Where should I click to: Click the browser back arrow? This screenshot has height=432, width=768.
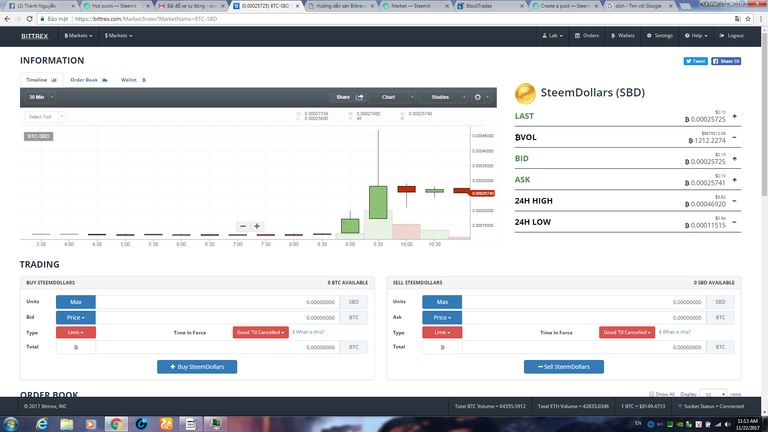(x=7, y=19)
